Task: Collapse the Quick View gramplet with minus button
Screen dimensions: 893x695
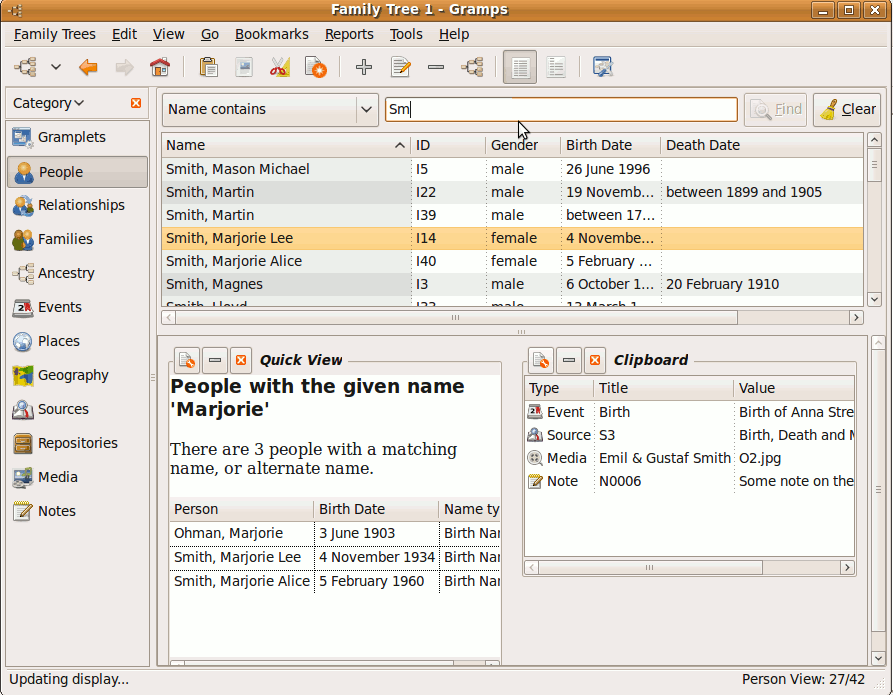Action: point(215,360)
